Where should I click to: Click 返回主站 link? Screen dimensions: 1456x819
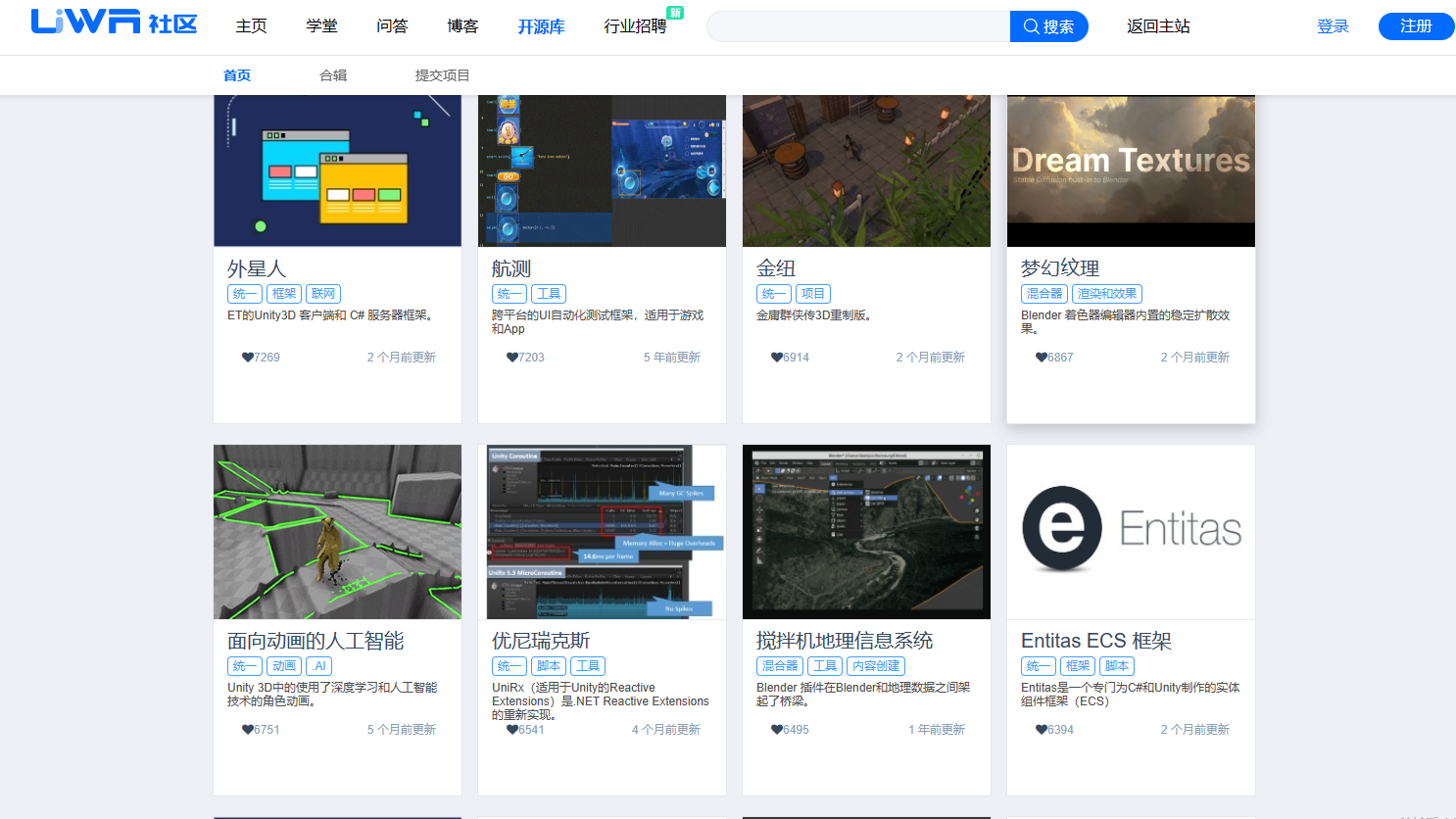tap(1158, 26)
